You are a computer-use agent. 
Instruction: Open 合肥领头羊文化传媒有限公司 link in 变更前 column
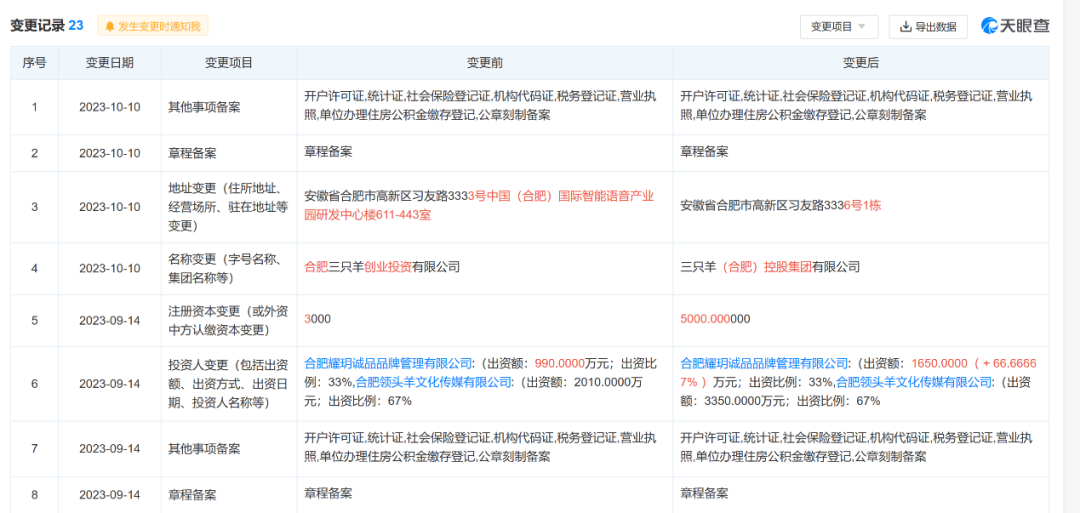coord(435,382)
